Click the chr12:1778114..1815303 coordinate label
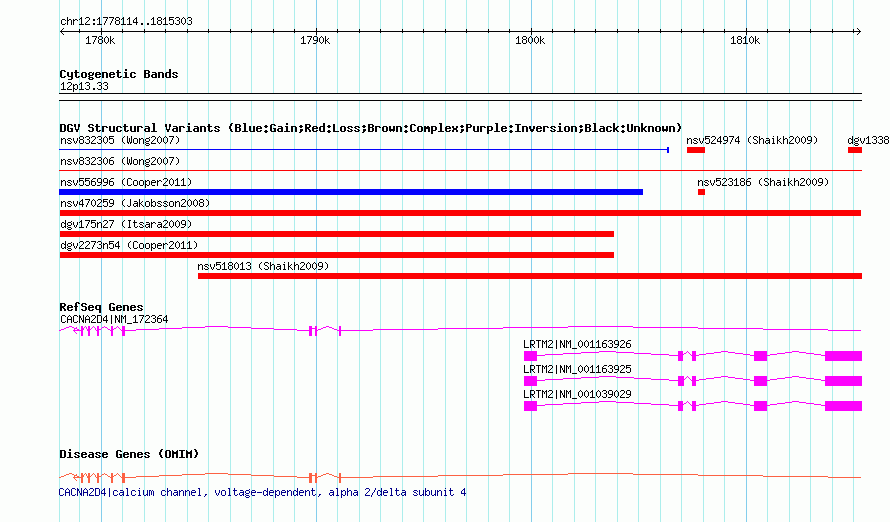This screenshot has width=890, height=522. point(126,22)
